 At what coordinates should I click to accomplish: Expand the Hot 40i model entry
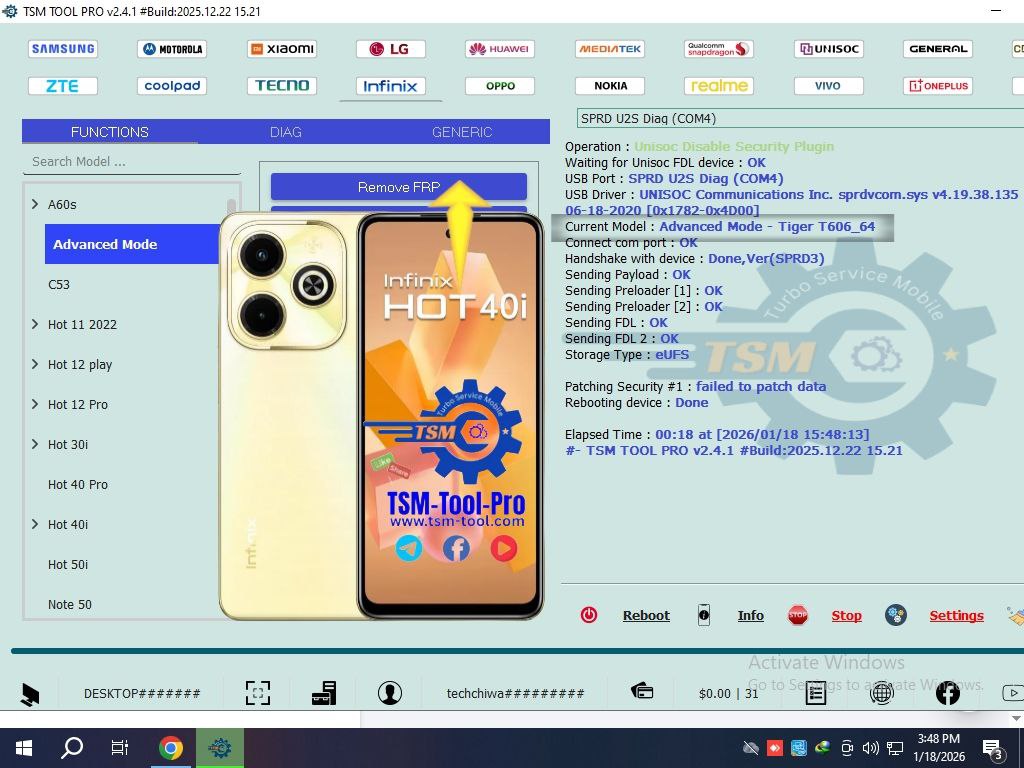[x=35, y=524]
